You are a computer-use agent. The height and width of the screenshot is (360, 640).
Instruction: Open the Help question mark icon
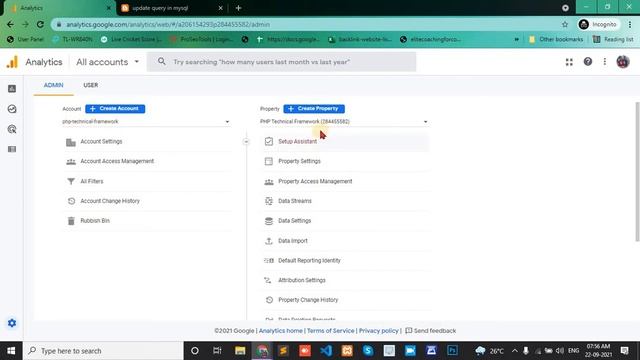coord(587,62)
